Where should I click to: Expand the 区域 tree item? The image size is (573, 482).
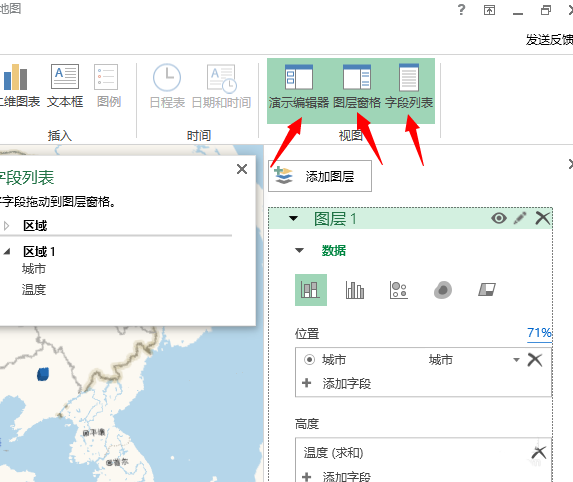click(6, 225)
